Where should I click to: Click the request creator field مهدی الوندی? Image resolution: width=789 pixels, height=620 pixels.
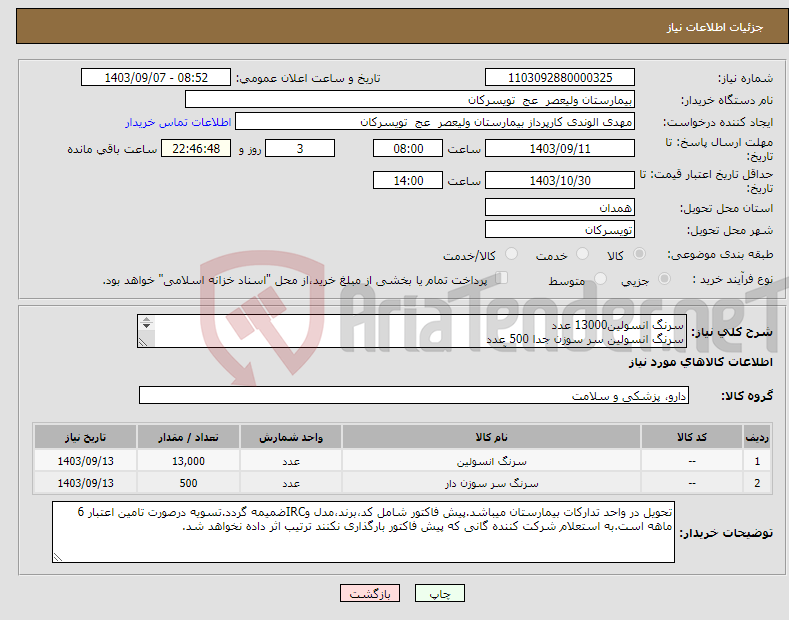435,122
